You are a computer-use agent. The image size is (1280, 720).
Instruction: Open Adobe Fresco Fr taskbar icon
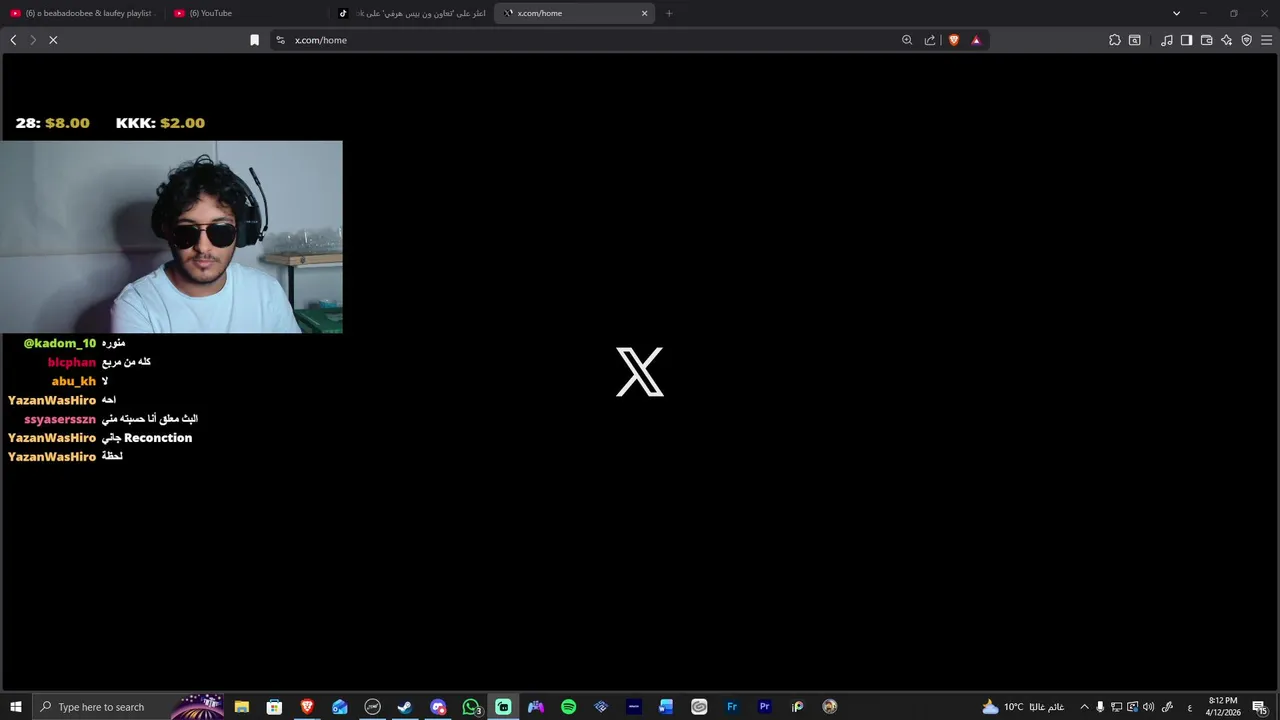pos(732,707)
